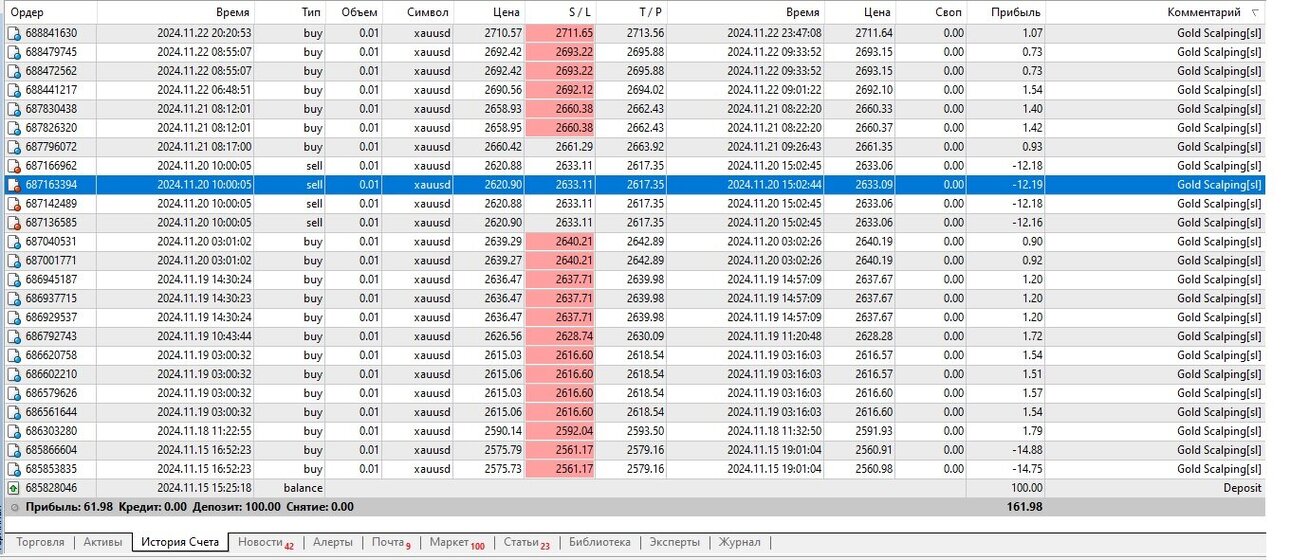Click the order icon for 686561644

14,413
